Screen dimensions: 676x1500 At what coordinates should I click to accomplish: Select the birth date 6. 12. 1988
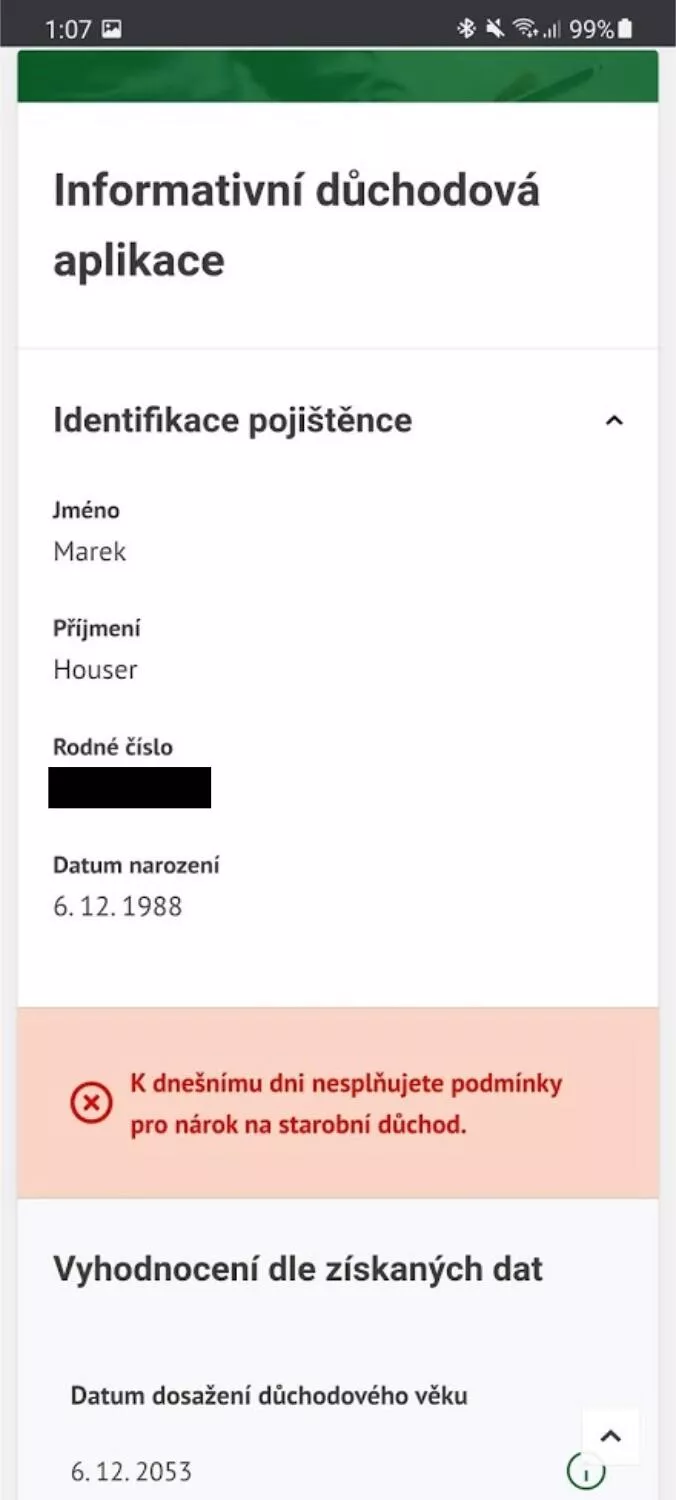pyautogui.click(x=118, y=907)
